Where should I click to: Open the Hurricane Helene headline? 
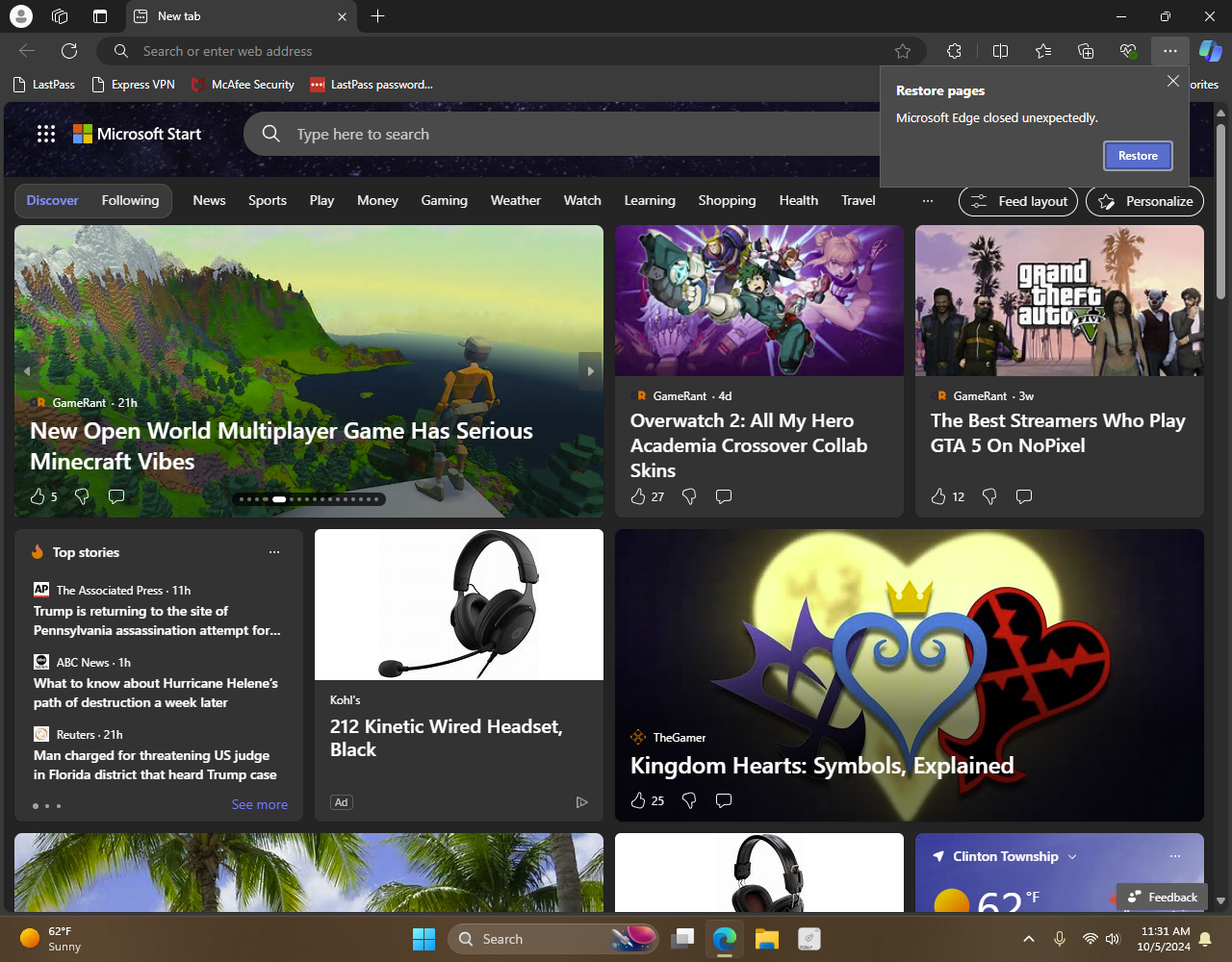click(156, 693)
